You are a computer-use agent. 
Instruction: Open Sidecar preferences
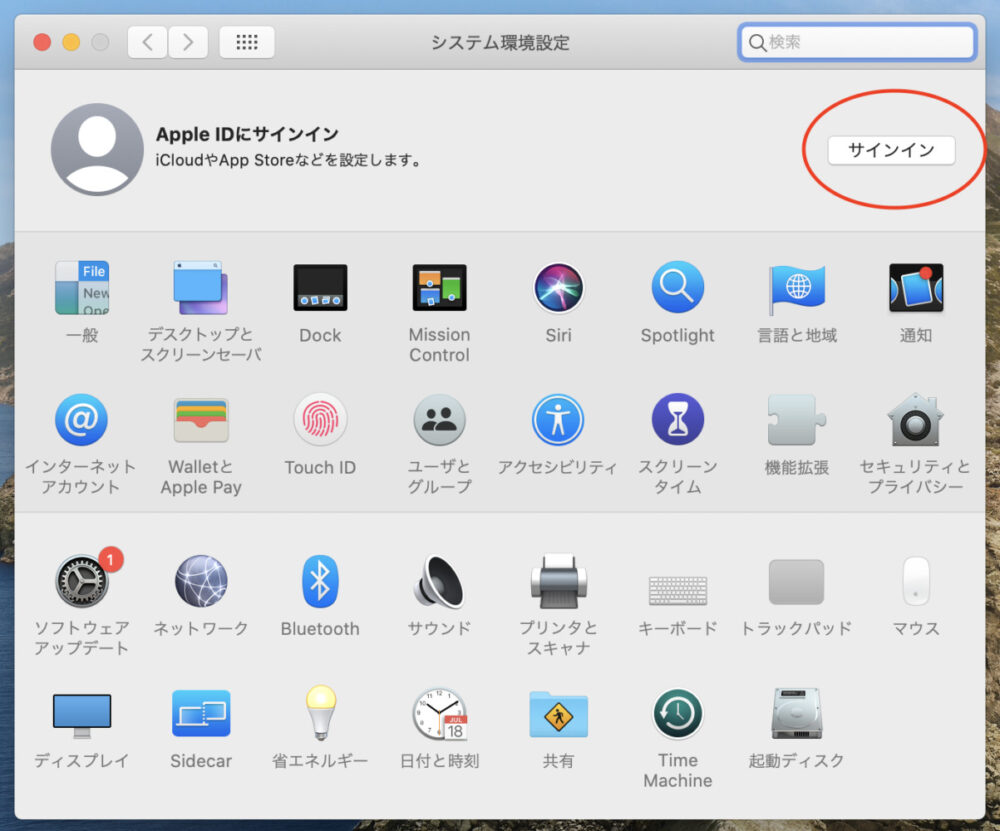point(200,713)
